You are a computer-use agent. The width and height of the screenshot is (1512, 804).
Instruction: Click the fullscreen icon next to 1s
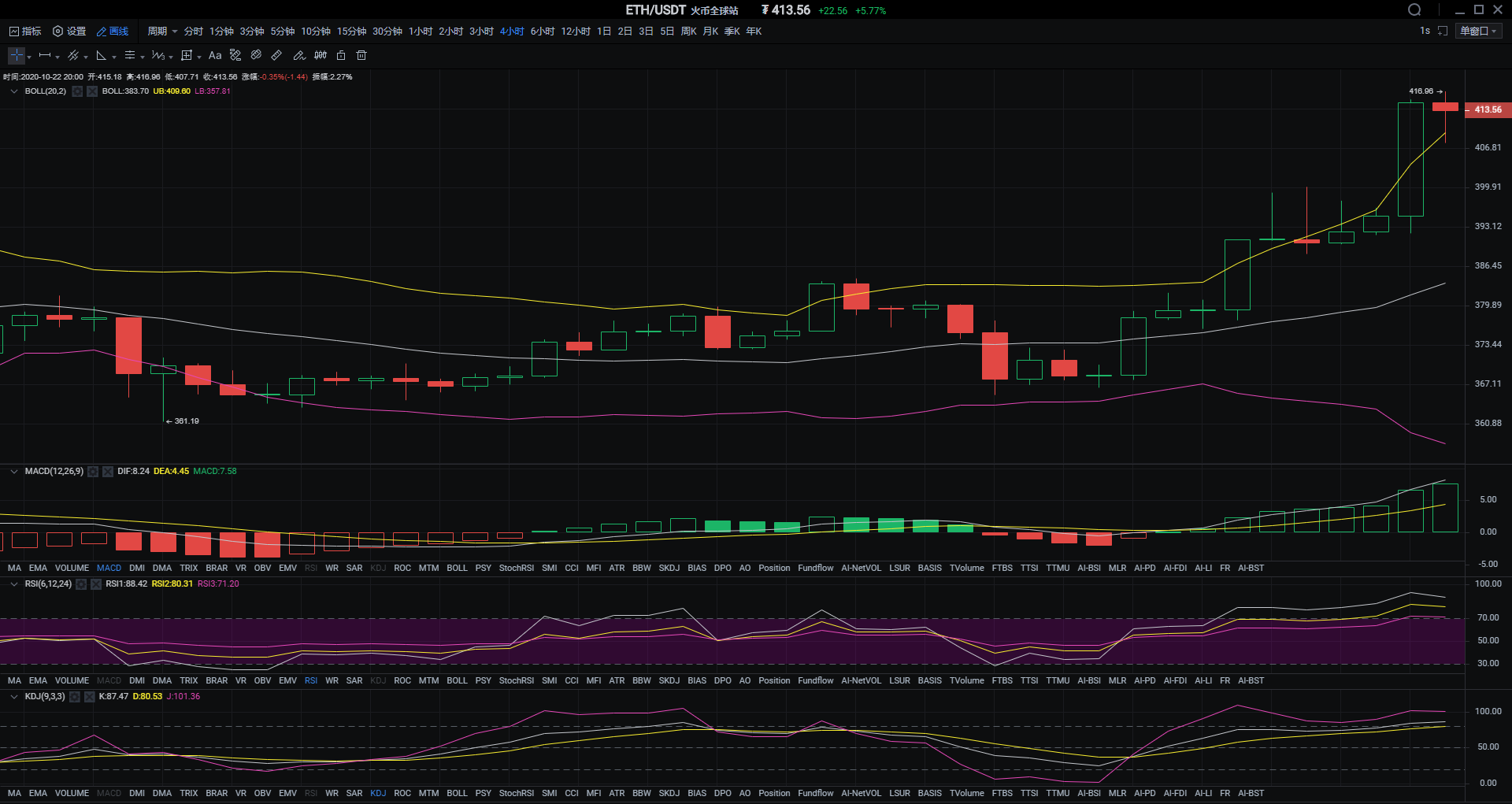pyautogui.click(x=1443, y=31)
